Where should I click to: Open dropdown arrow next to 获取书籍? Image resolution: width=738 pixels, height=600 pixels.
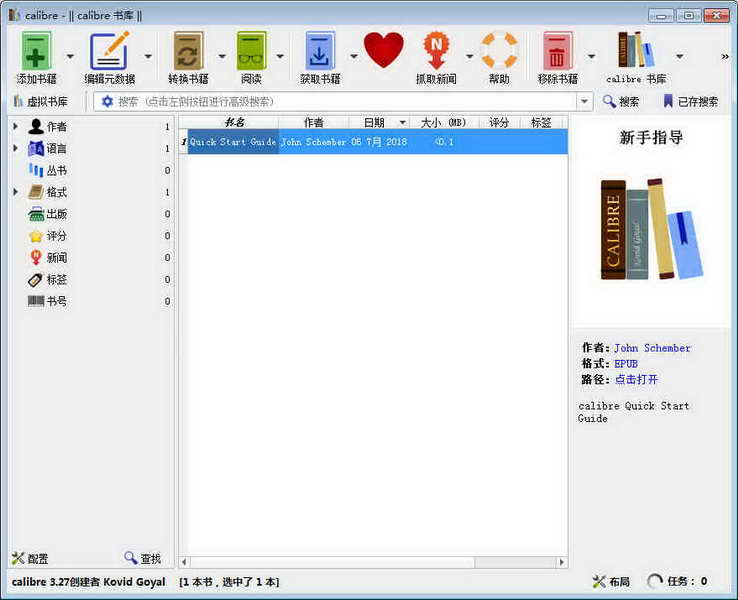coord(354,56)
